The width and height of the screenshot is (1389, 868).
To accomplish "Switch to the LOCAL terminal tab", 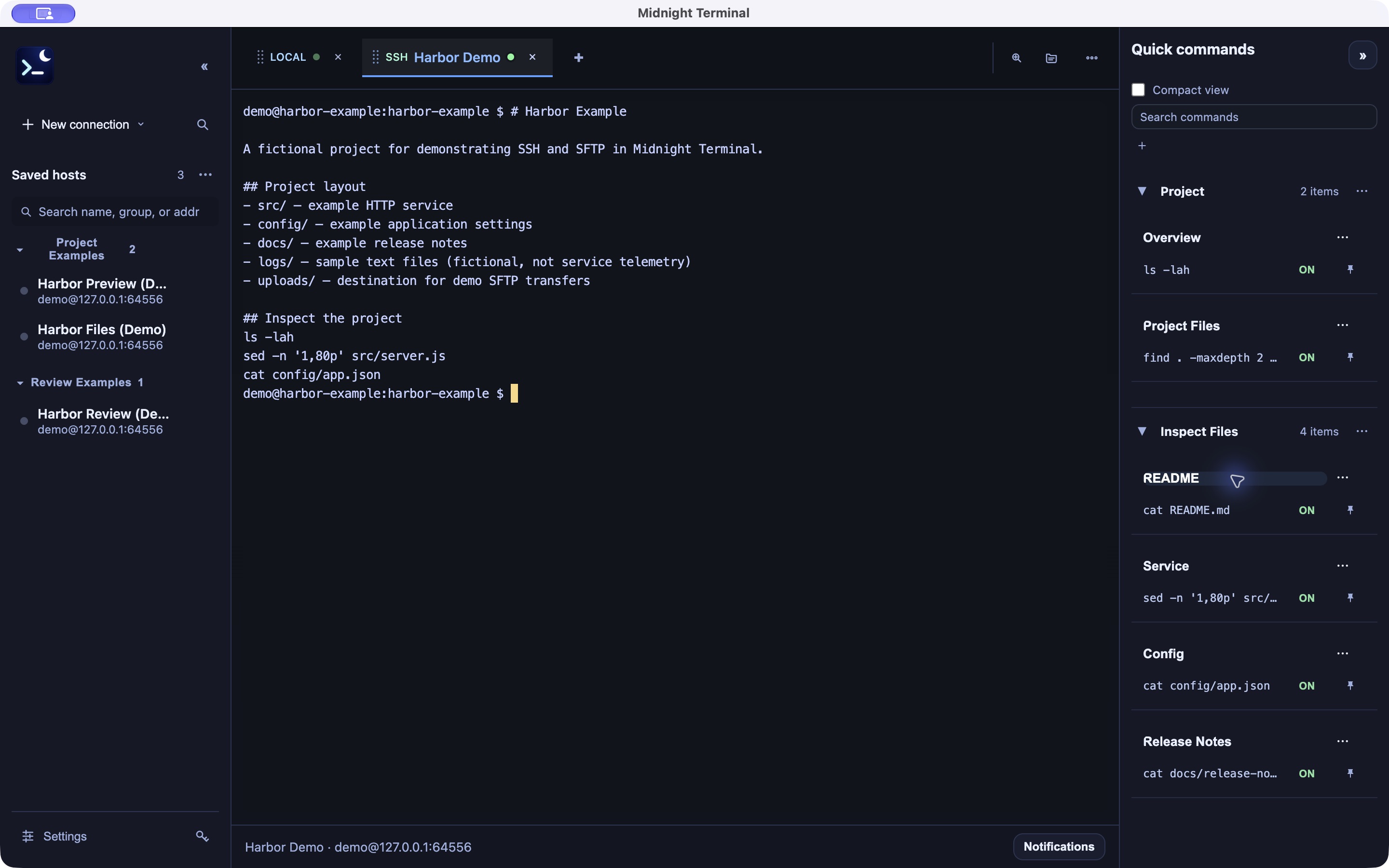I will coord(288,57).
